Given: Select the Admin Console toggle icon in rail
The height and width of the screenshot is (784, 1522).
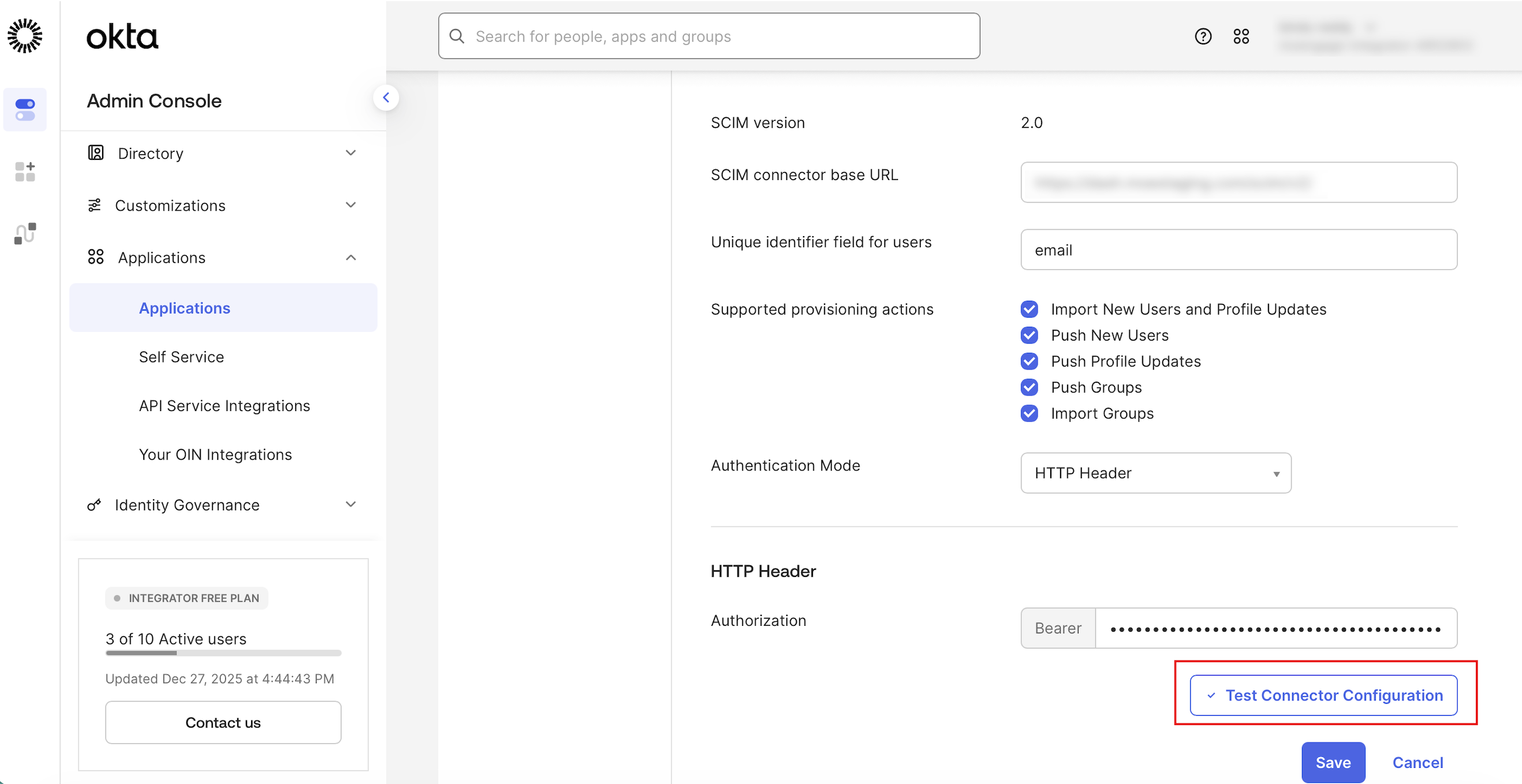Looking at the screenshot, I should (x=25, y=110).
